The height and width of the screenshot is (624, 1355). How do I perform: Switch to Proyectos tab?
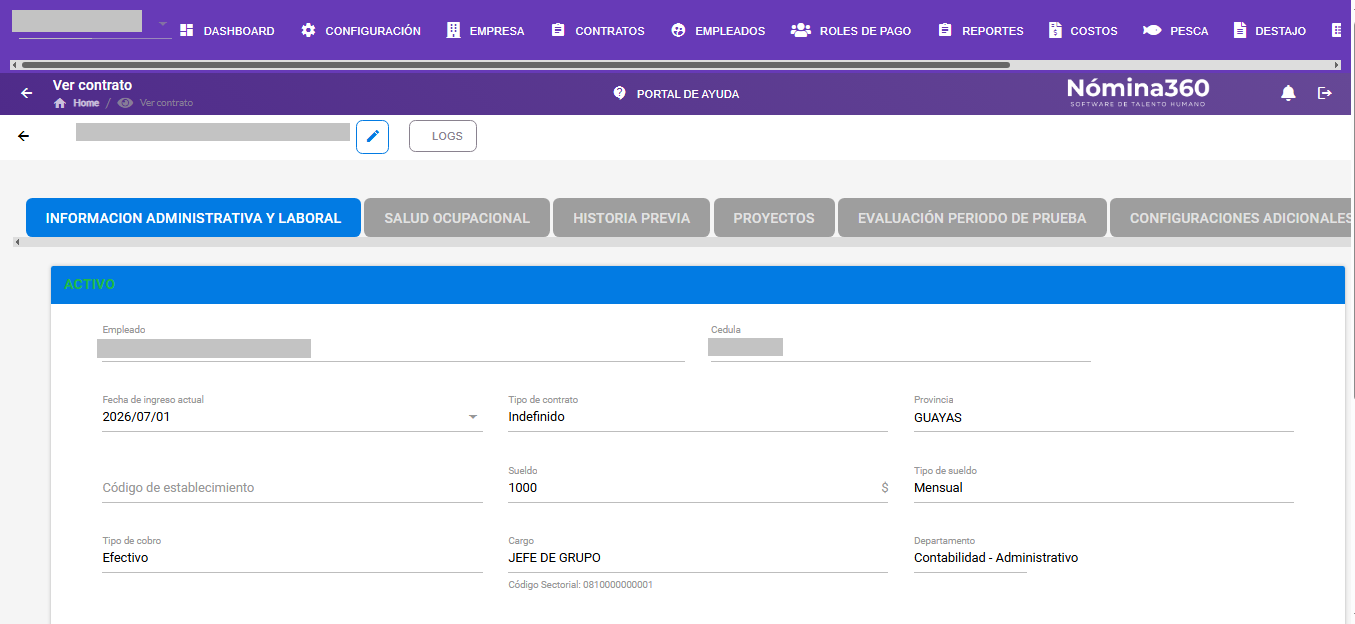click(x=774, y=218)
